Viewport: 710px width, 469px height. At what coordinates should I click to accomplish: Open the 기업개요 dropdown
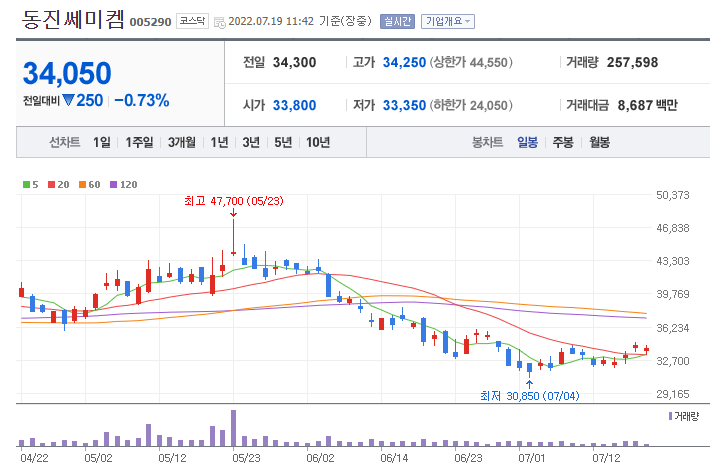[x=448, y=21]
